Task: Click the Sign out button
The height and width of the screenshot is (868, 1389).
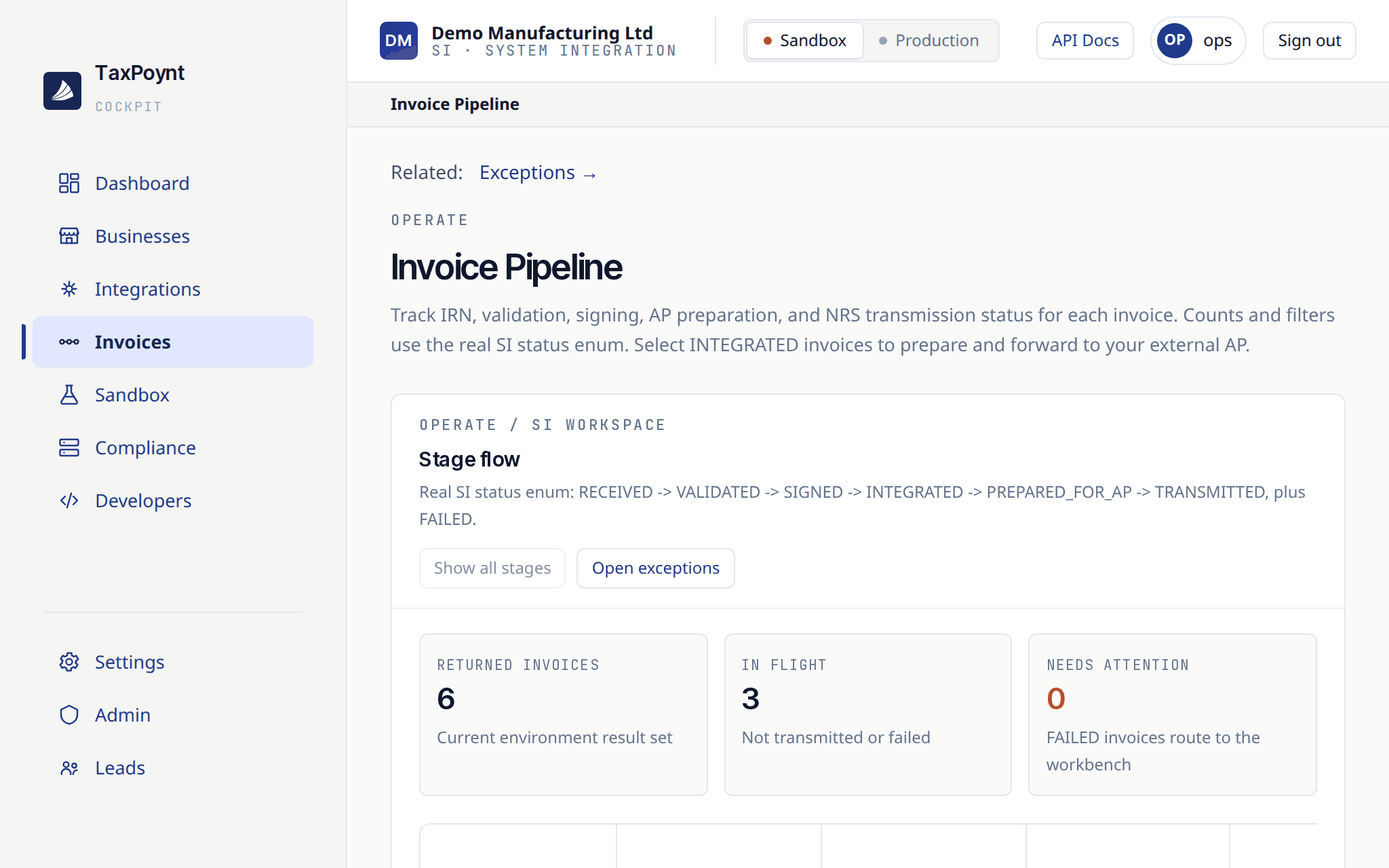Action: [x=1309, y=41]
